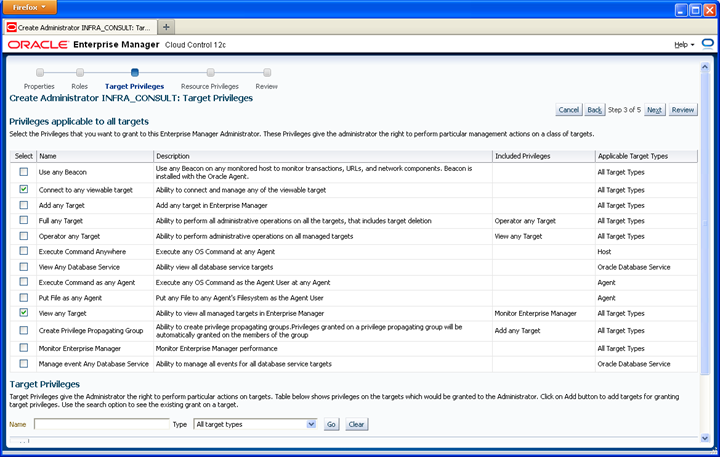Check the Add any Target privilege

click(23, 205)
